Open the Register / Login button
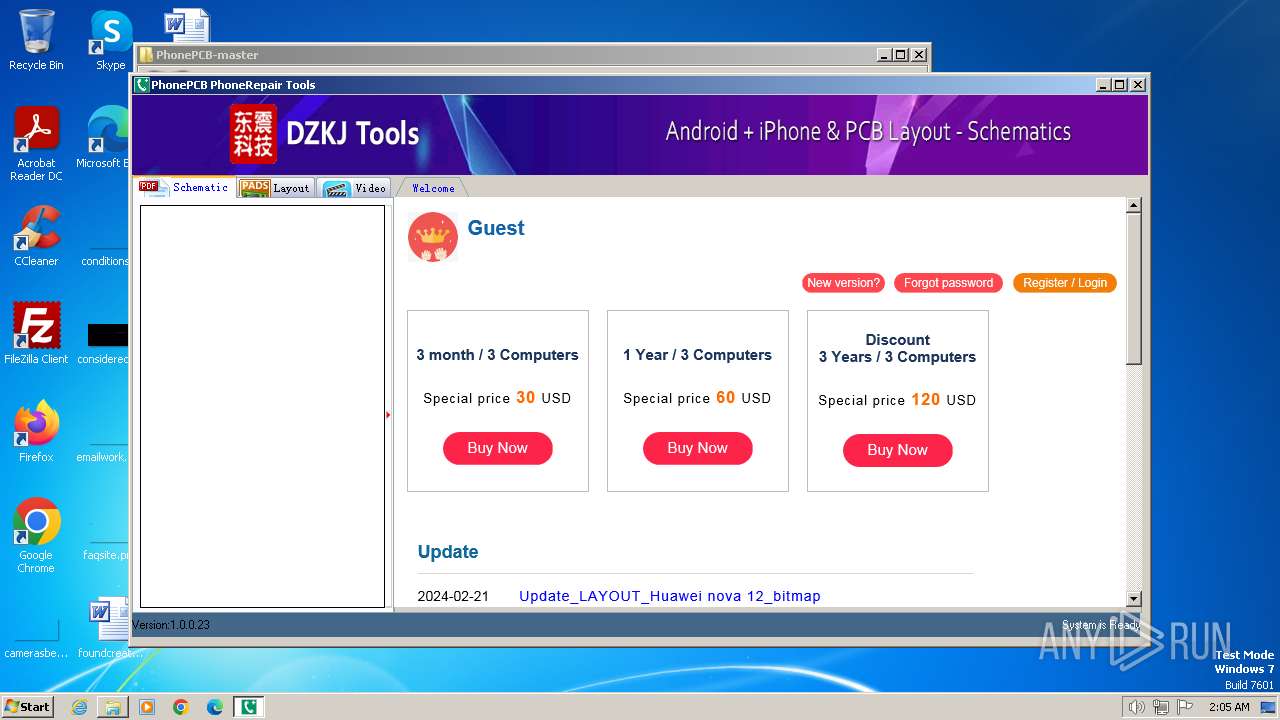The image size is (1280, 720). pyautogui.click(x=1064, y=283)
